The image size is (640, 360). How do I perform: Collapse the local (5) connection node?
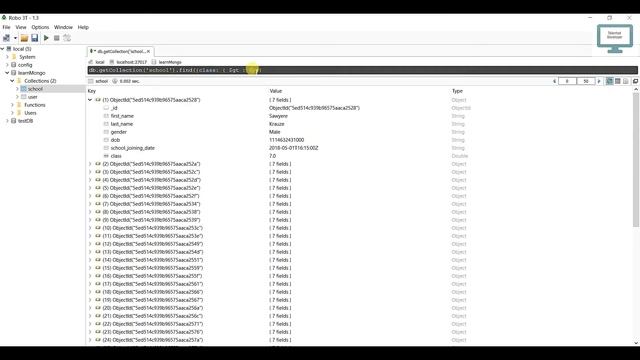(x=2, y=49)
